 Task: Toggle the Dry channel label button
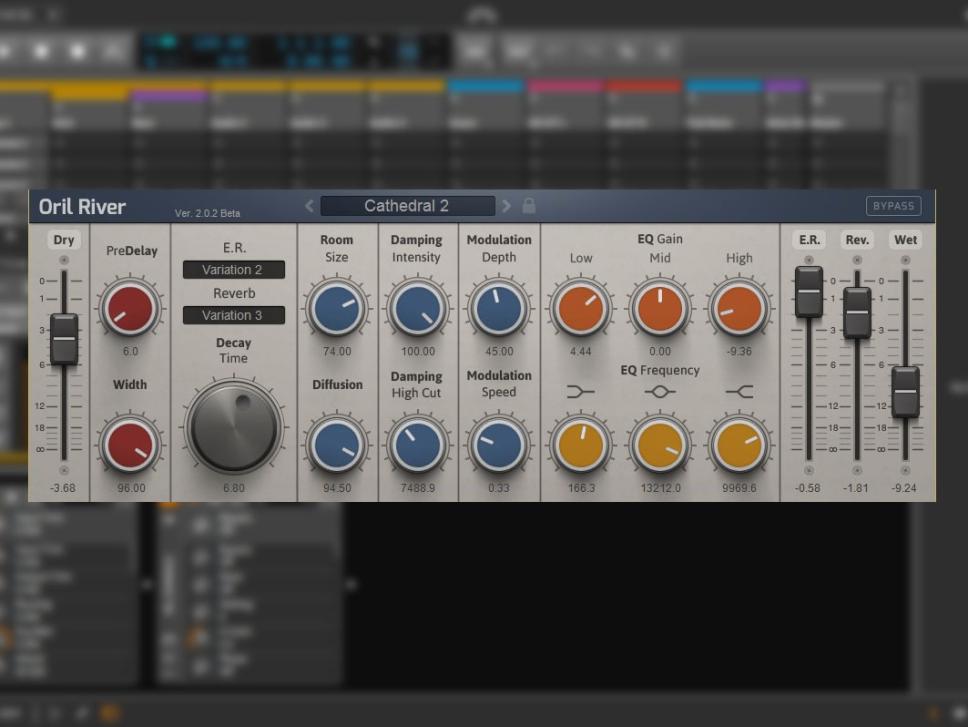(64, 240)
